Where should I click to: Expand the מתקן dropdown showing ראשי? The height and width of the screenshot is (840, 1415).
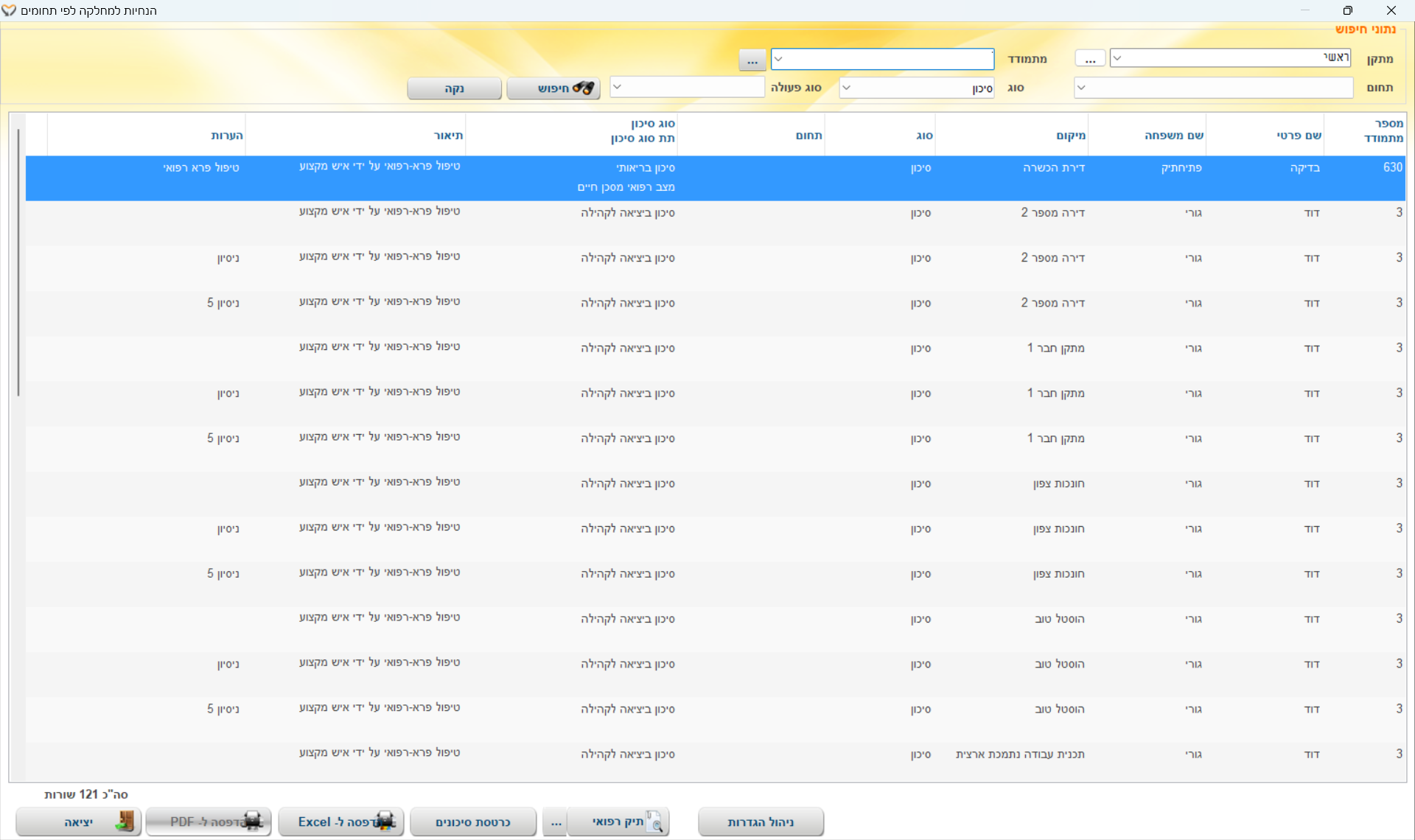(1117, 58)
